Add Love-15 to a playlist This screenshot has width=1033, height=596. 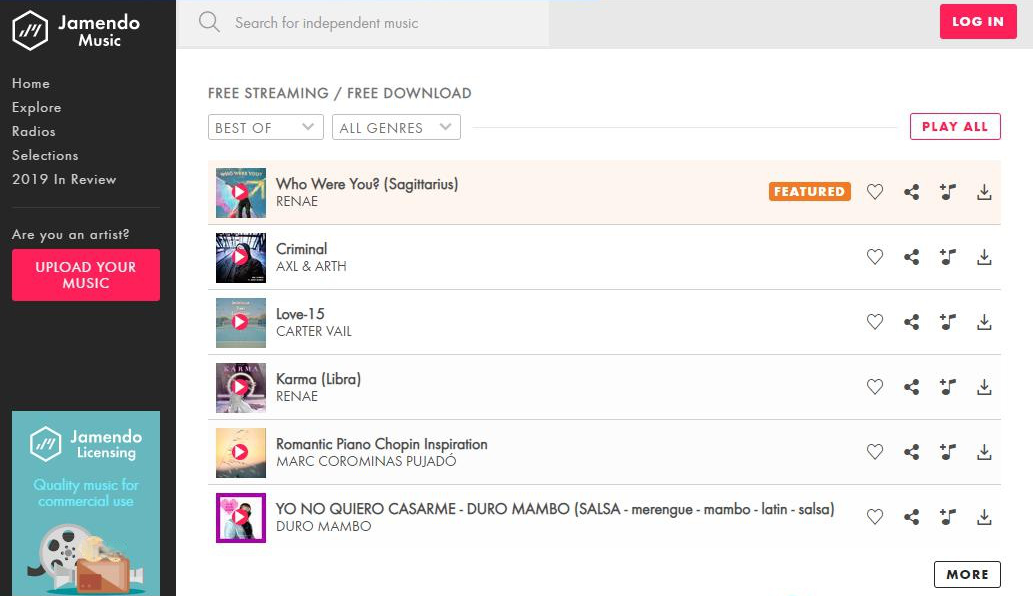pos(948,322)
